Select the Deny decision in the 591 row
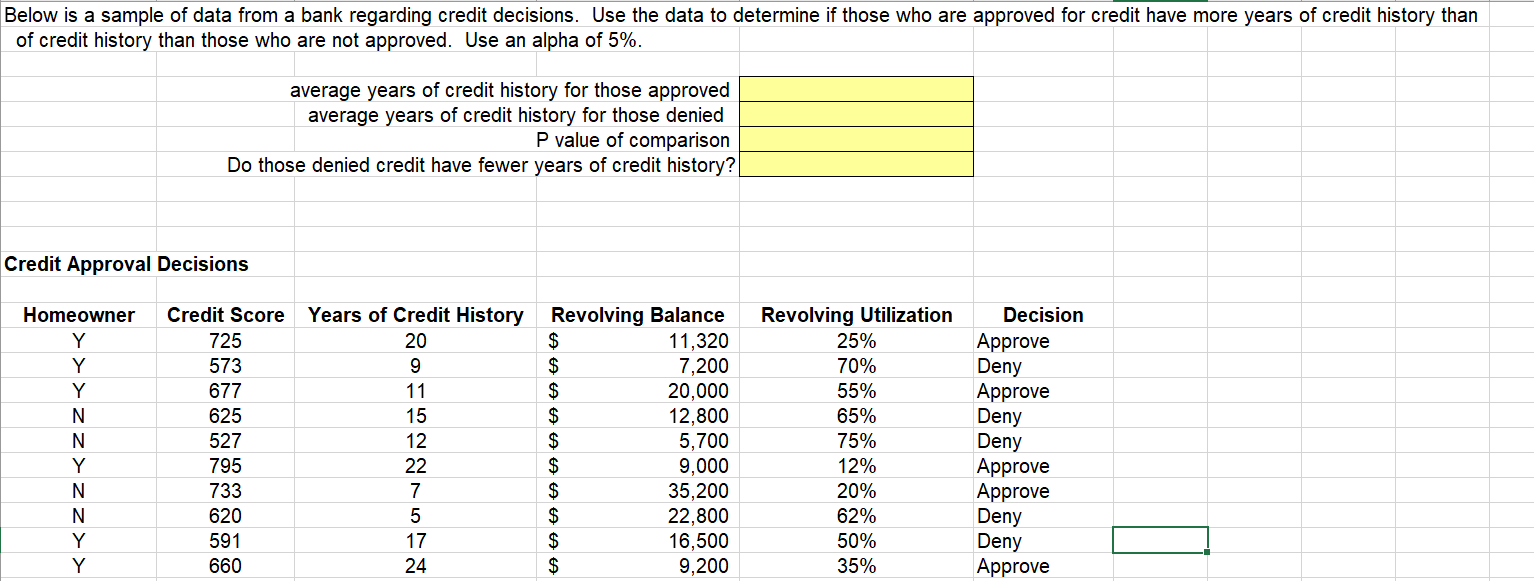The height and width of the screenshot is (581, 1534). coord(1043,541)
